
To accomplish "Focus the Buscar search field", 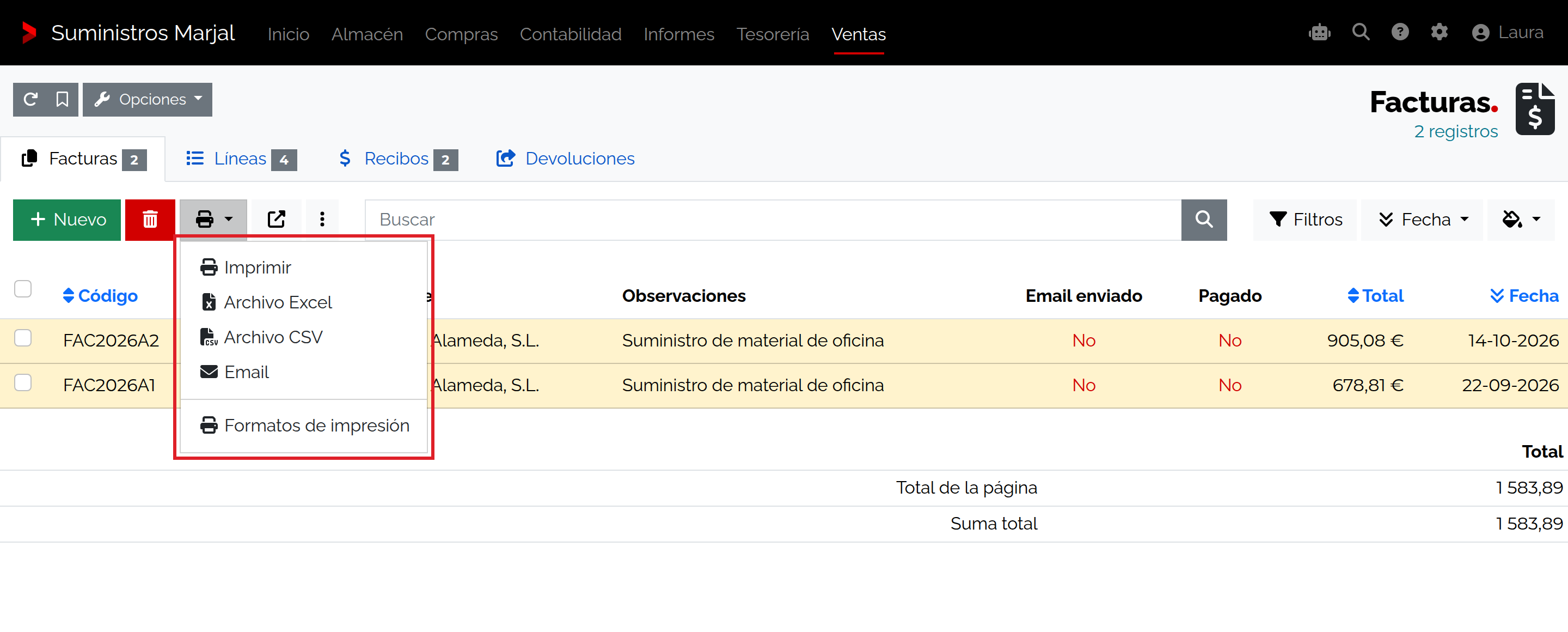I will tap(773, 219).
